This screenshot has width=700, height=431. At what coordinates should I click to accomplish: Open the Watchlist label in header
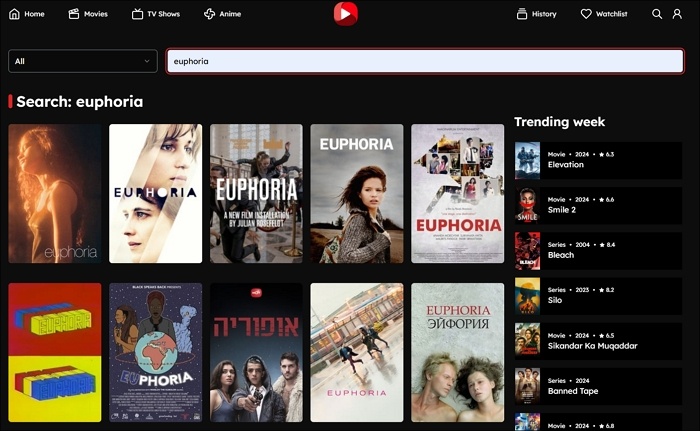pos(612,14)
